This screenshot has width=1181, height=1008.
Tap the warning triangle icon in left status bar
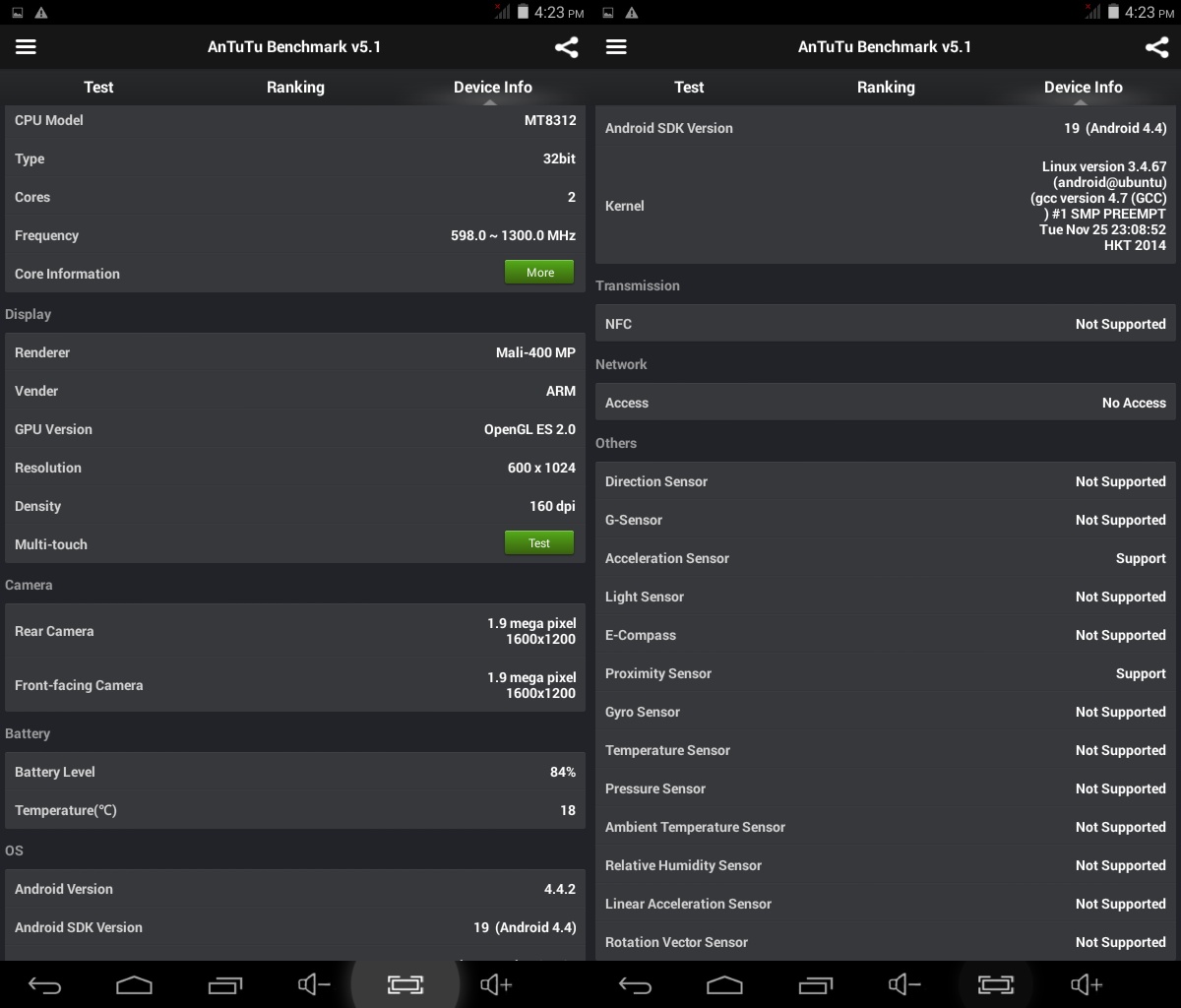[41, 13]
